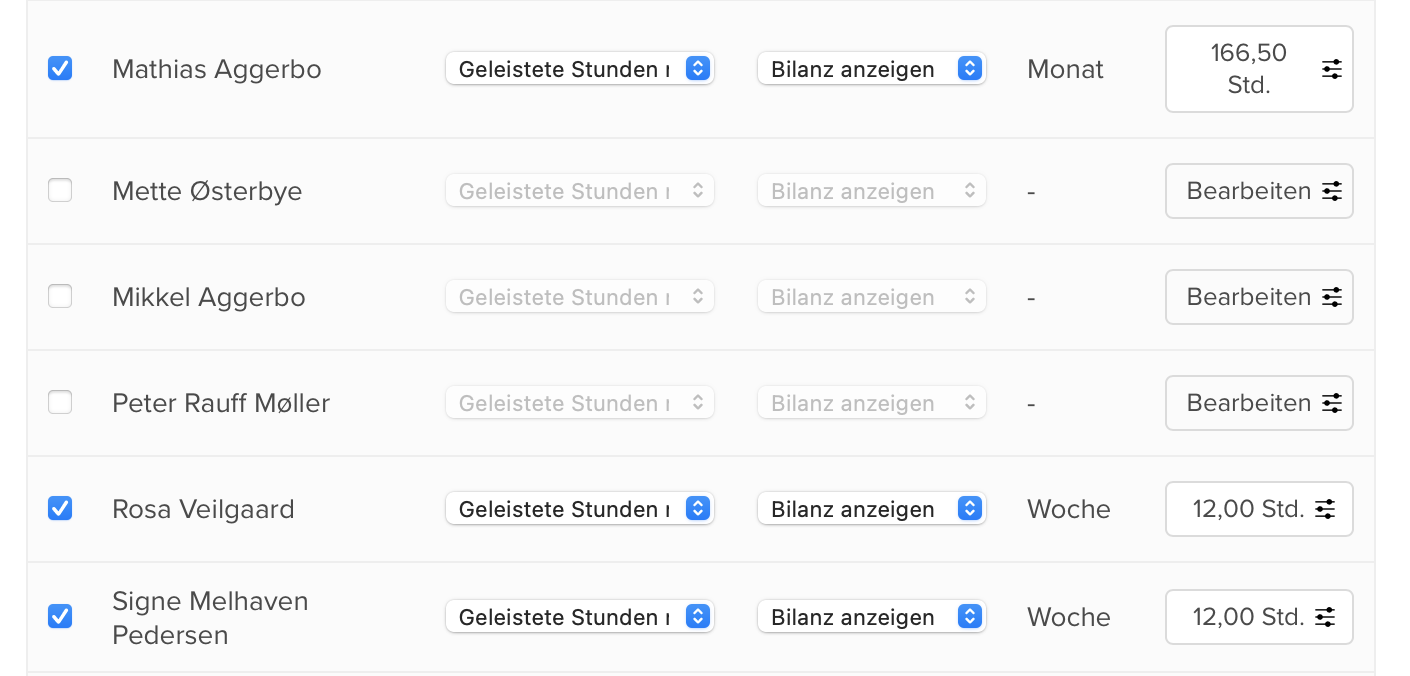Click the adjustments icon beside Rosa Veilgaard's hours

(1325, 509)
